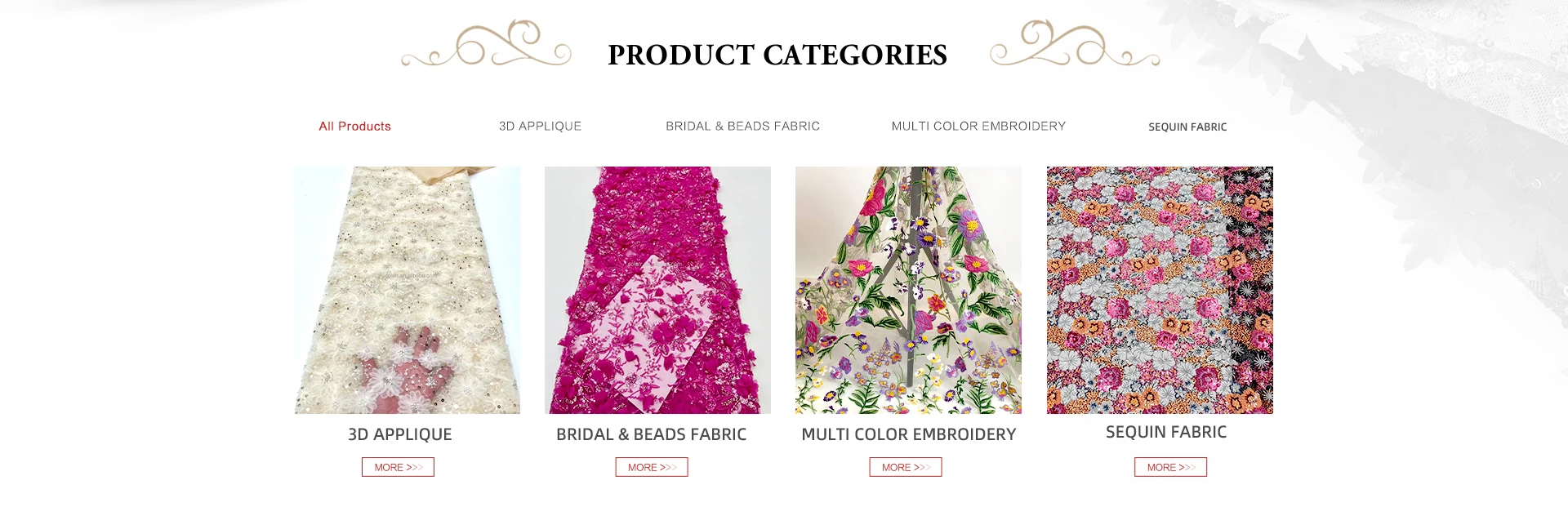Click the right gold swirl ornament
This screenshot has width=1568, height=516.
pyautogui.click(x=1075, y=42)
